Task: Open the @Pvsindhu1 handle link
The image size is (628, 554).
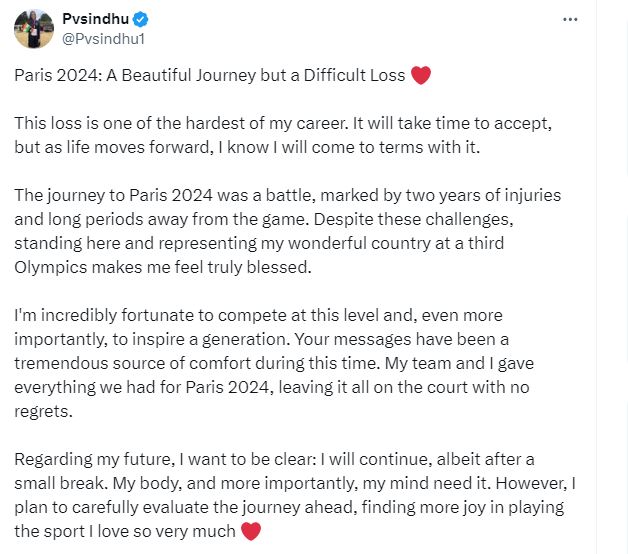Action: [x=106, y=38]
